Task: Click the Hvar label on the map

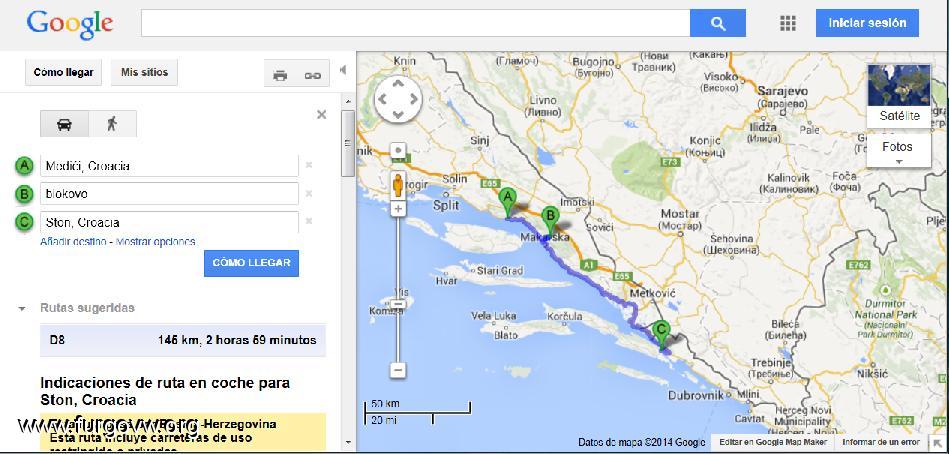Action: coord(446,281)
